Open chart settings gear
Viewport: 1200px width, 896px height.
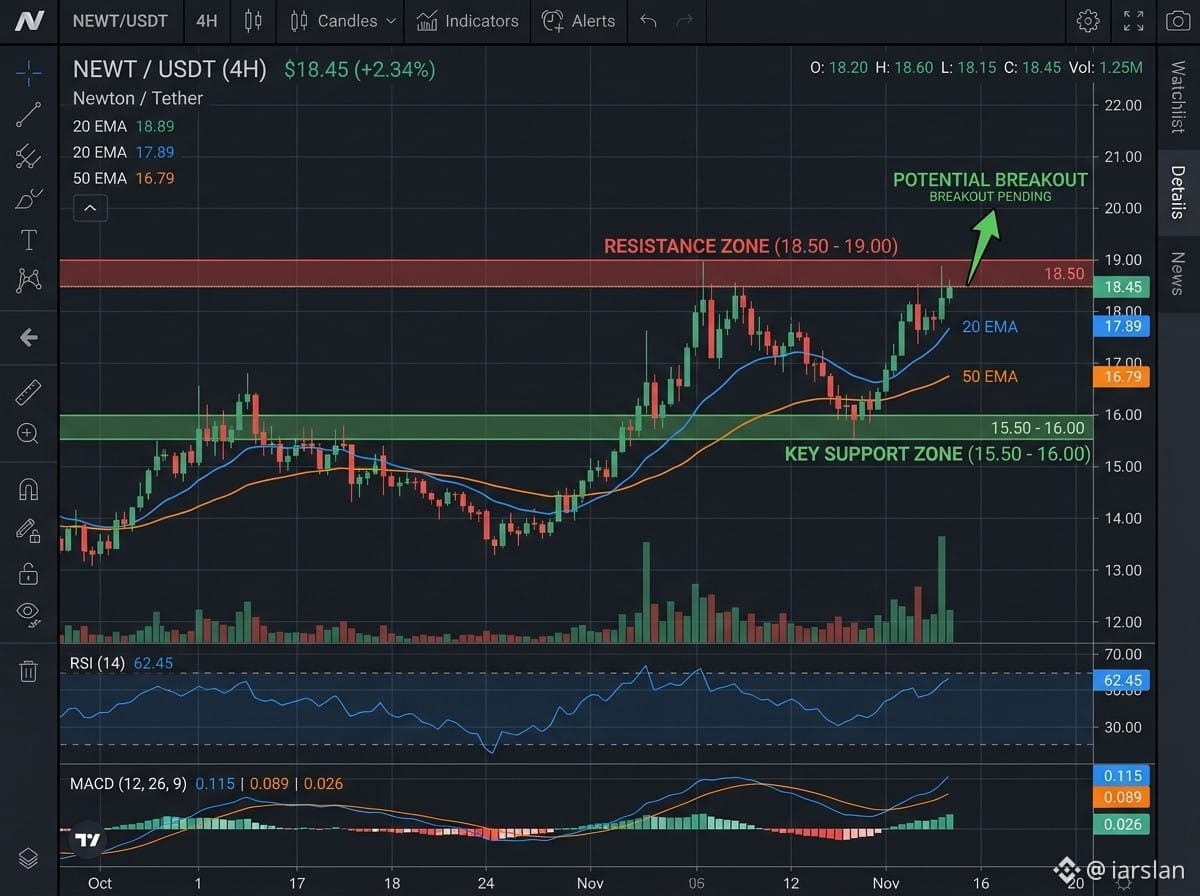(x=1088, y=20)
